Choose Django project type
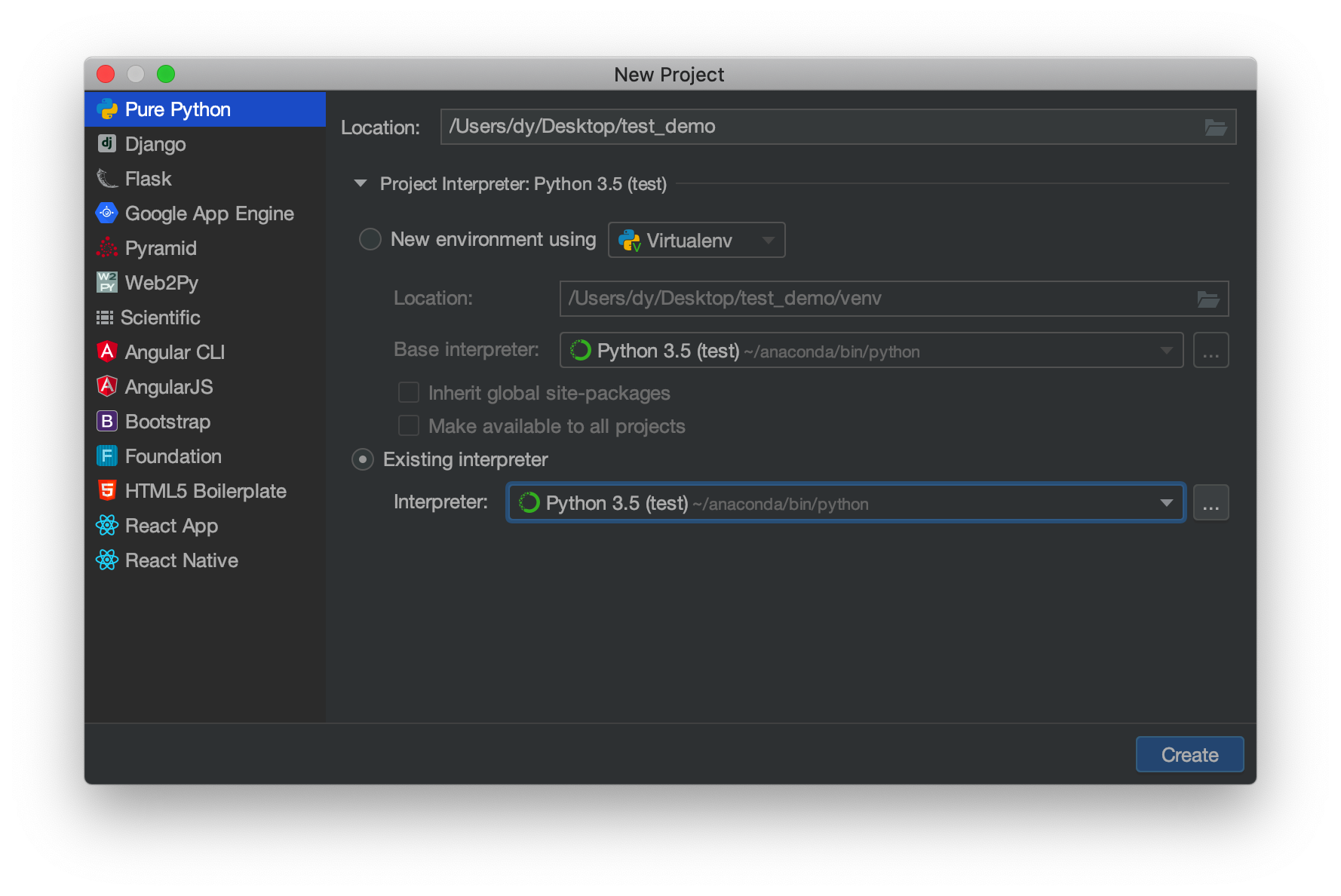Image resolution: width=1341 pixels, height=896 pixels. pos(205,144)
